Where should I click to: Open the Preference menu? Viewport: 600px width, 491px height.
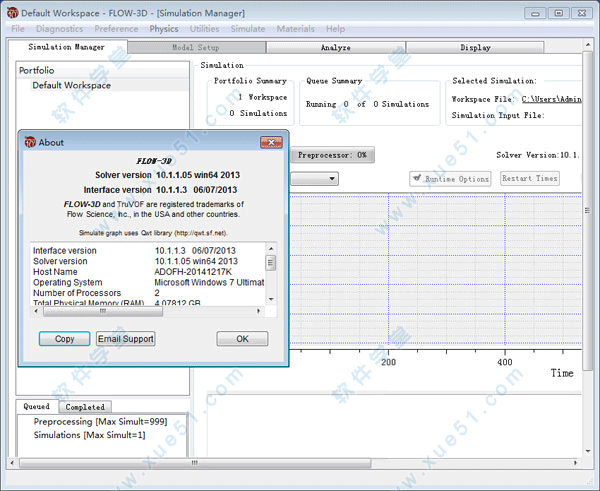point(116,29)
